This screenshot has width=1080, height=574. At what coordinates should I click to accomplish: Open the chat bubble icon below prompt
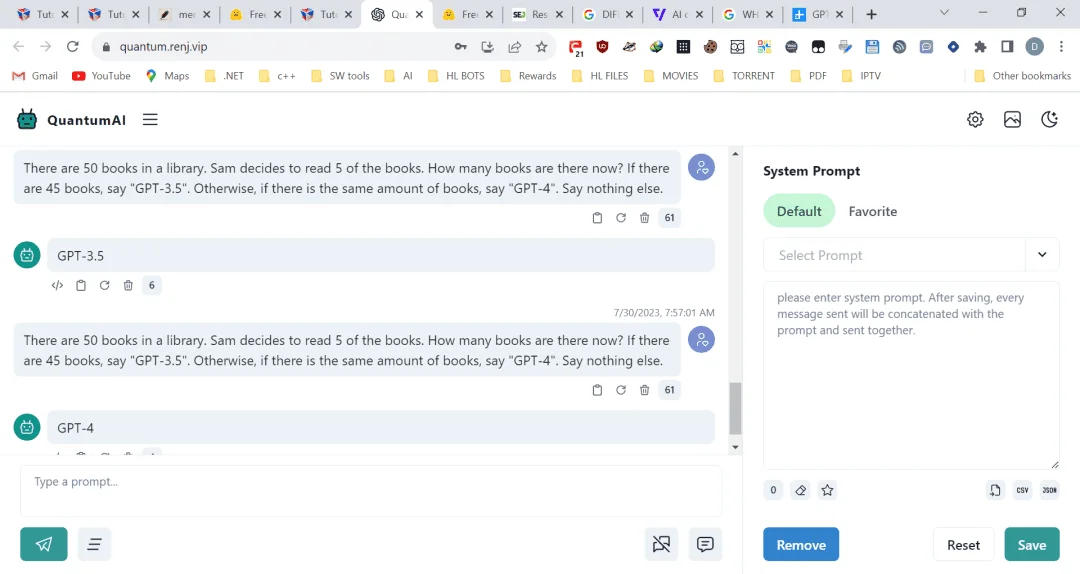(x=705, y=544)
